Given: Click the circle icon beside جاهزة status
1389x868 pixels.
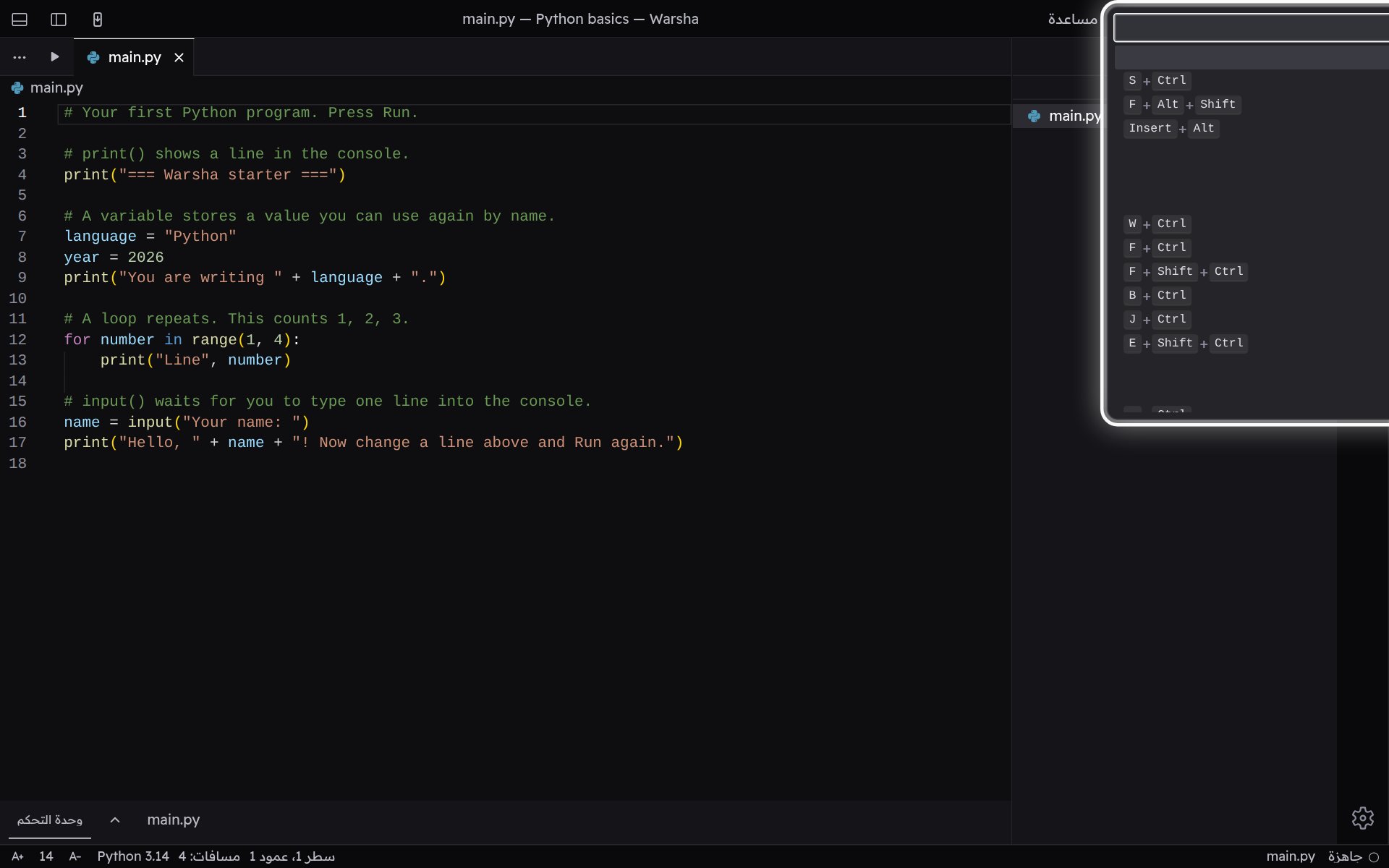Looking at the screenshot, I should click(1374, 857).
